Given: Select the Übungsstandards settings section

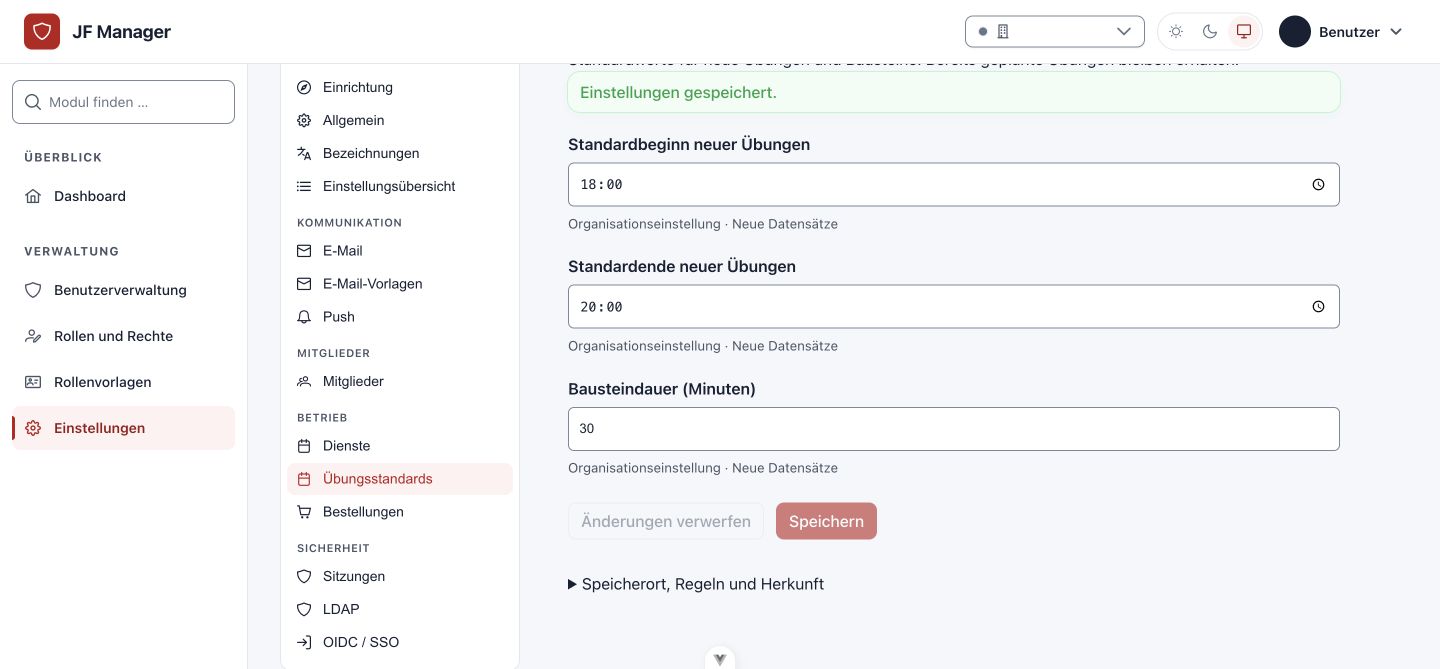Looking at the screenshot, I should pos(400,479).
